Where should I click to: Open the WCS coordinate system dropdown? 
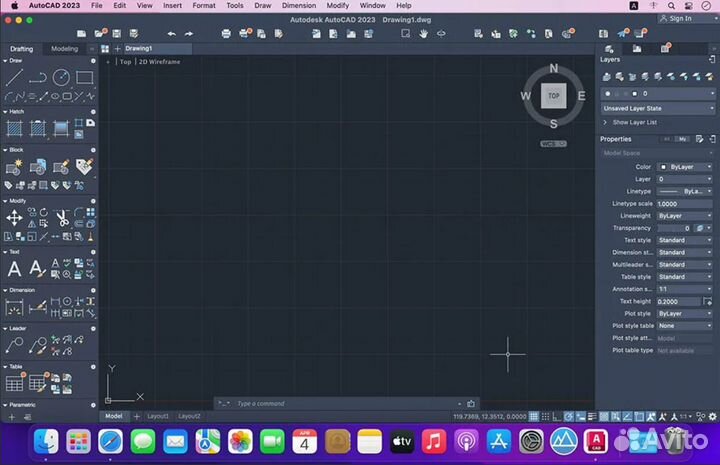pyautogui.click(x=553, y=144)
